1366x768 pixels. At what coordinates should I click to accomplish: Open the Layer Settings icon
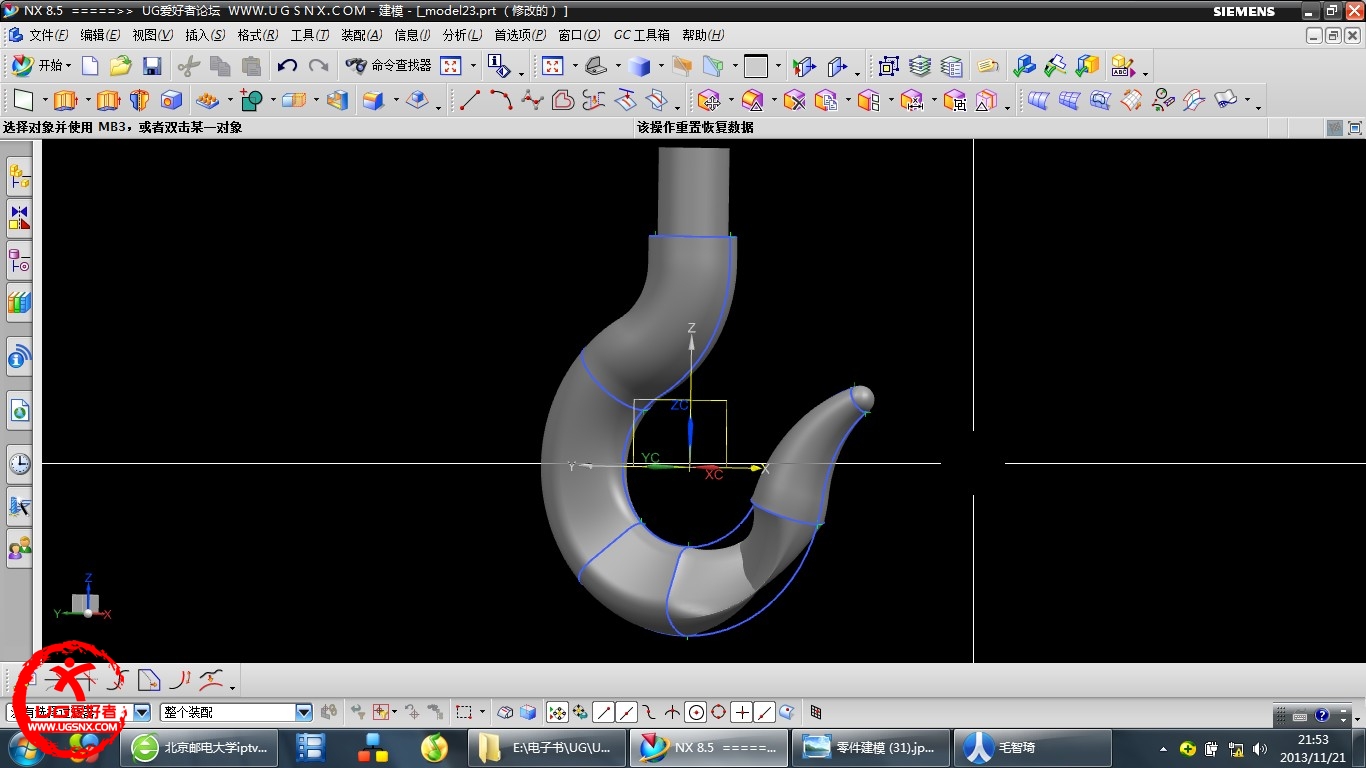click(x=921, y=66)
